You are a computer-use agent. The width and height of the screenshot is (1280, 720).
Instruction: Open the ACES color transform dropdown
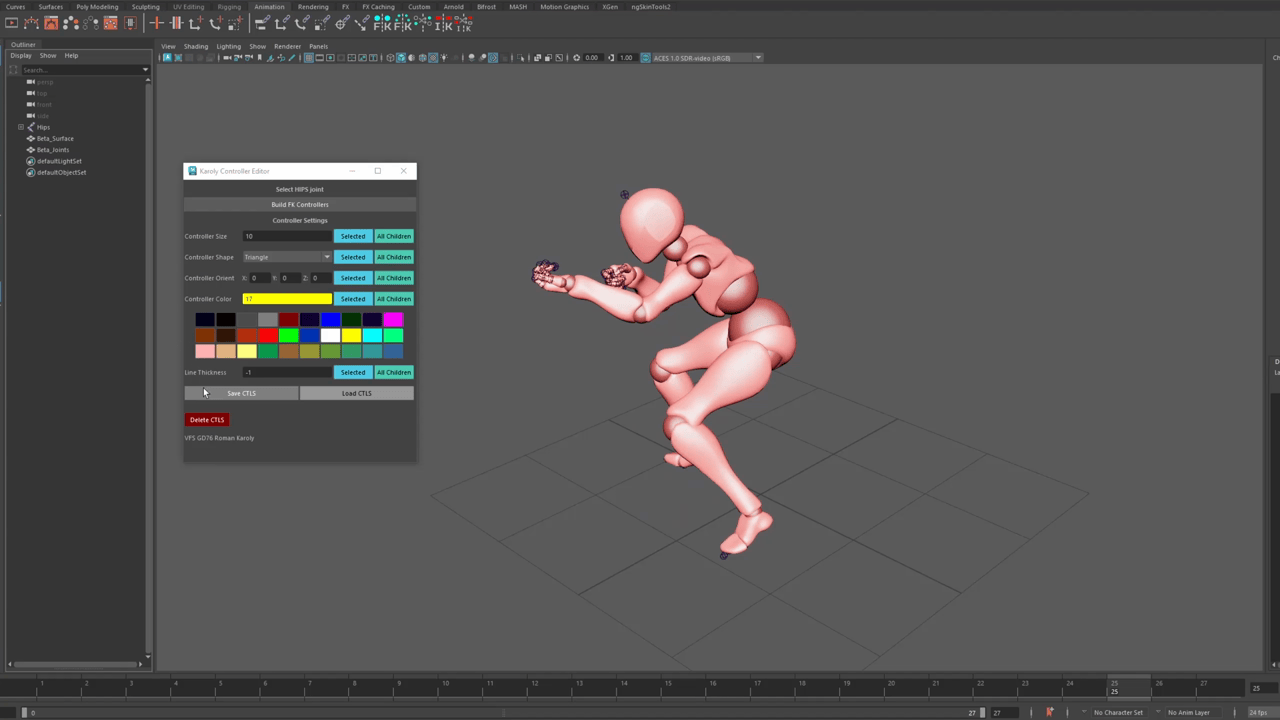pos(707,58)
